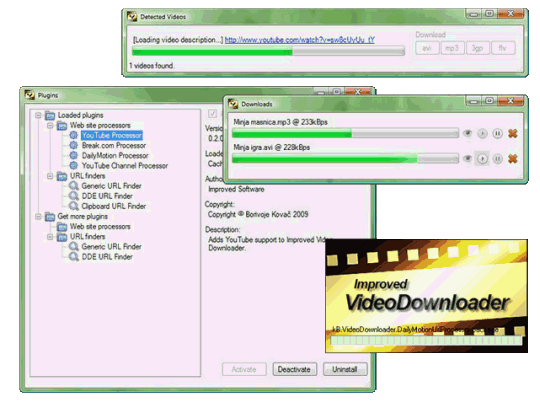
Task: Select YouTube Processor plugin icon
Action: point(73,135)
